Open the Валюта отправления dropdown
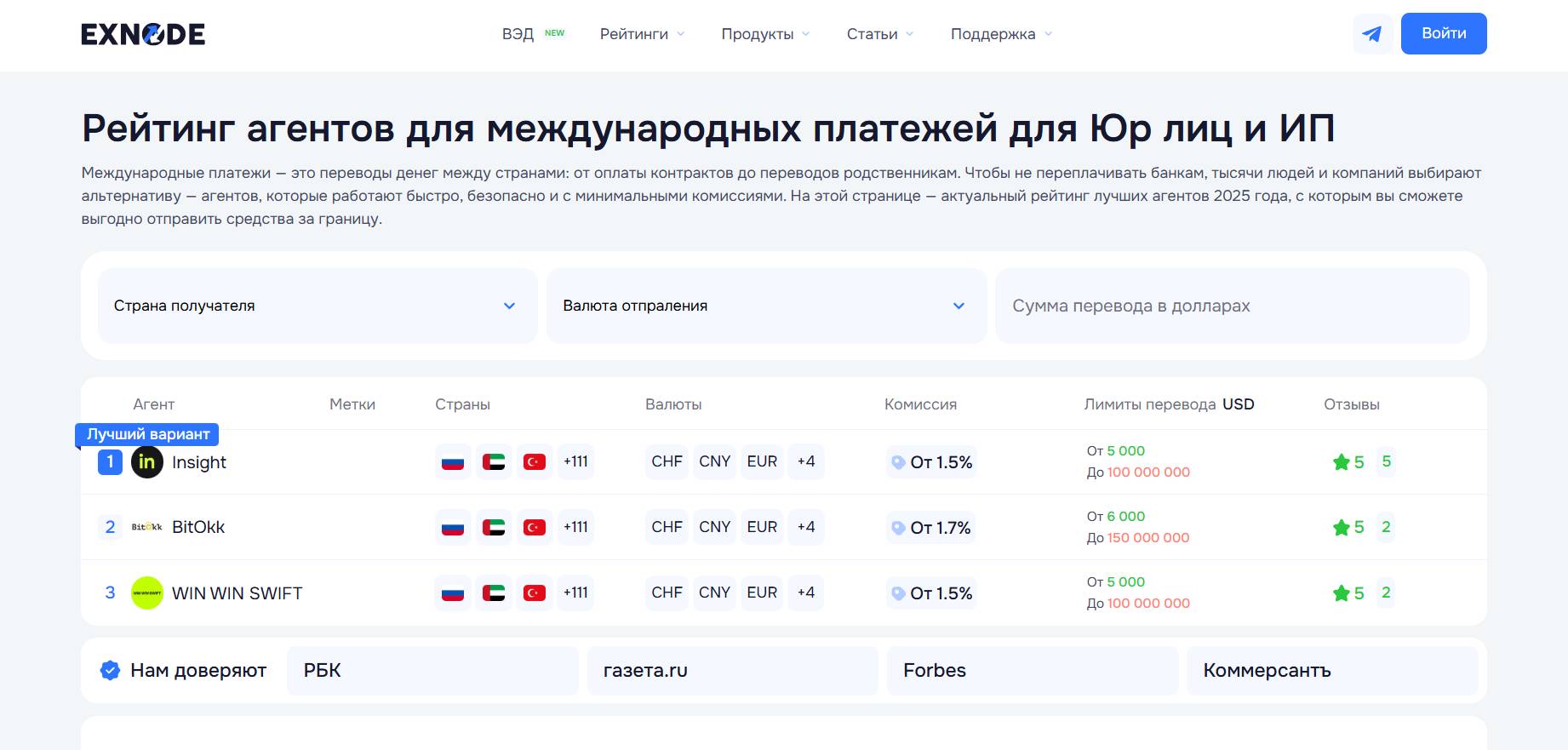The image size is (1568, 750). point(765,306)
